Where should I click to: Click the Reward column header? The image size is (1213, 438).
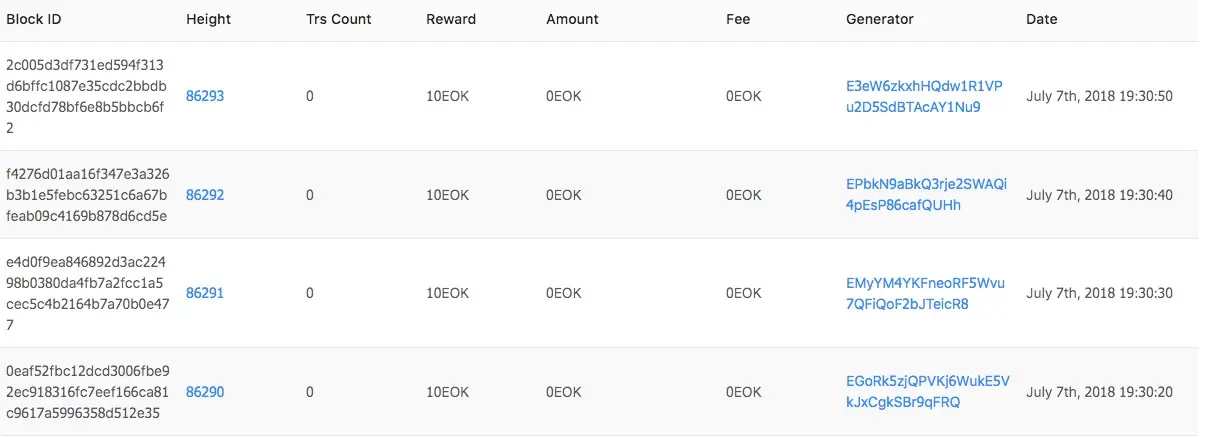tap(451, 19)
